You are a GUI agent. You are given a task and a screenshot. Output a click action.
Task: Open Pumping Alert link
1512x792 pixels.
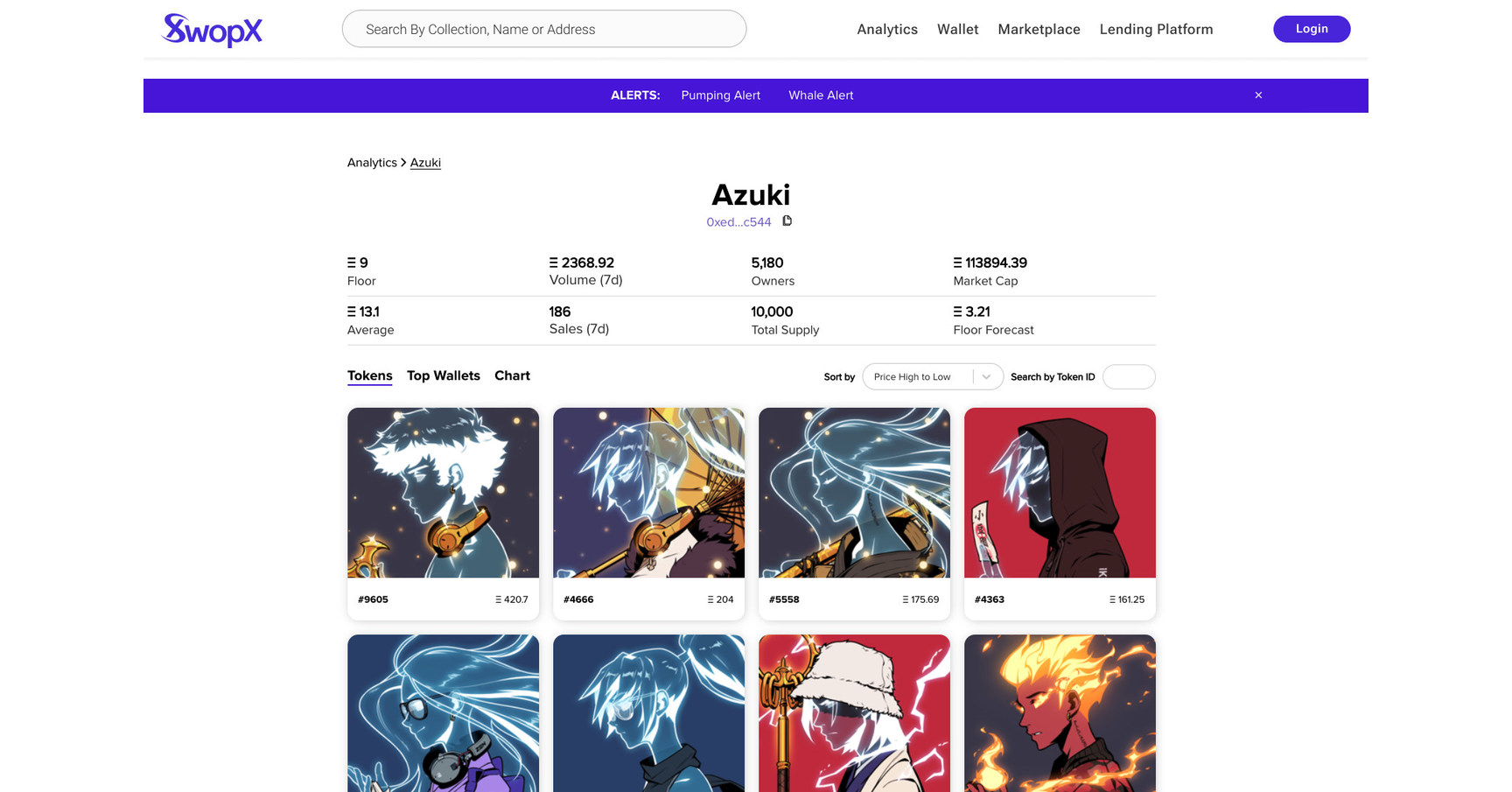(x=720, y=95)
